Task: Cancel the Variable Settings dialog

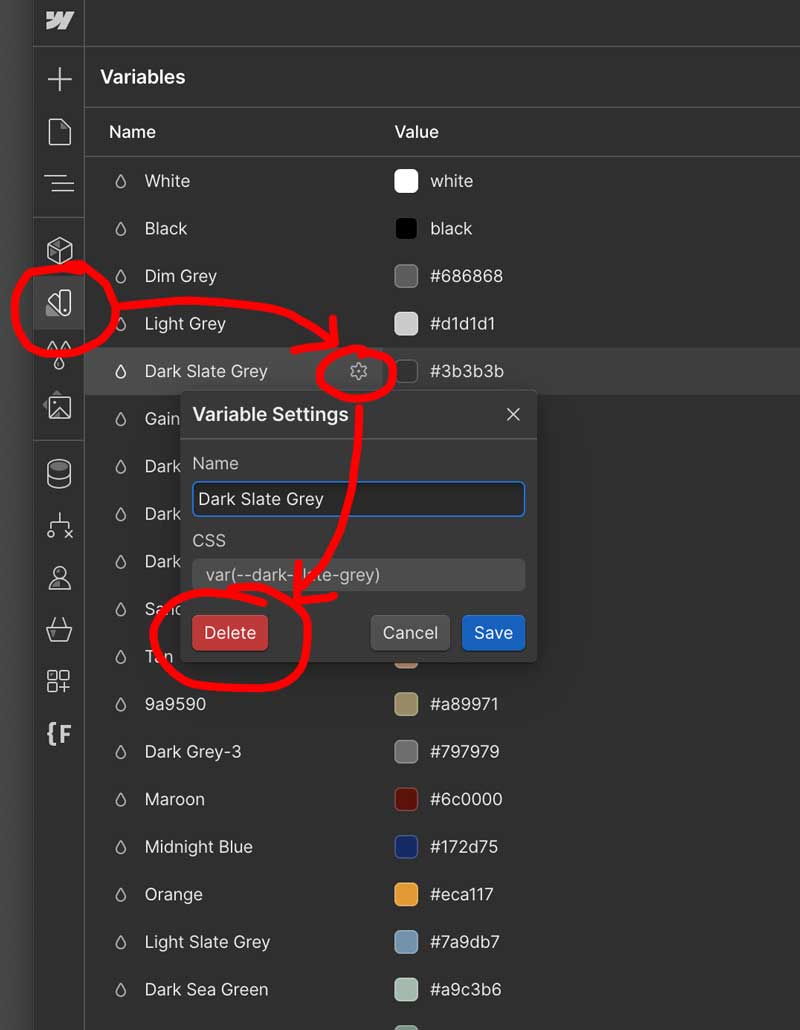Action: coord(410,632)
